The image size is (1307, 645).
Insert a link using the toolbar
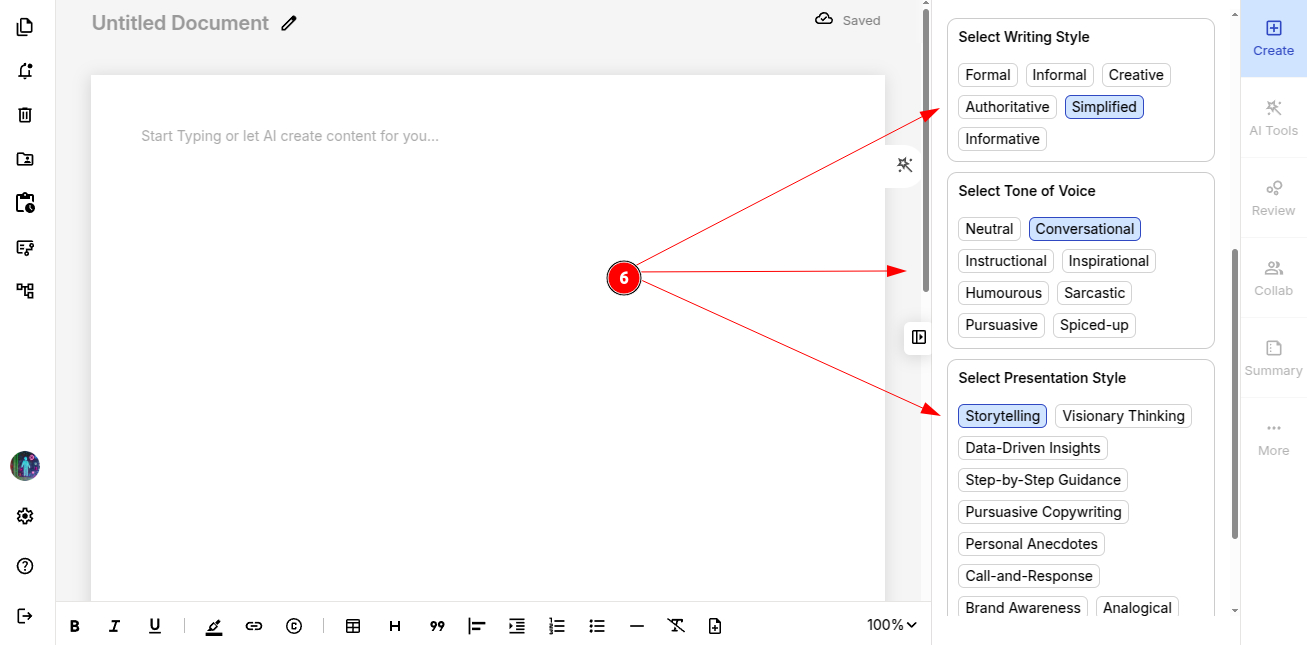coord(254,626)
